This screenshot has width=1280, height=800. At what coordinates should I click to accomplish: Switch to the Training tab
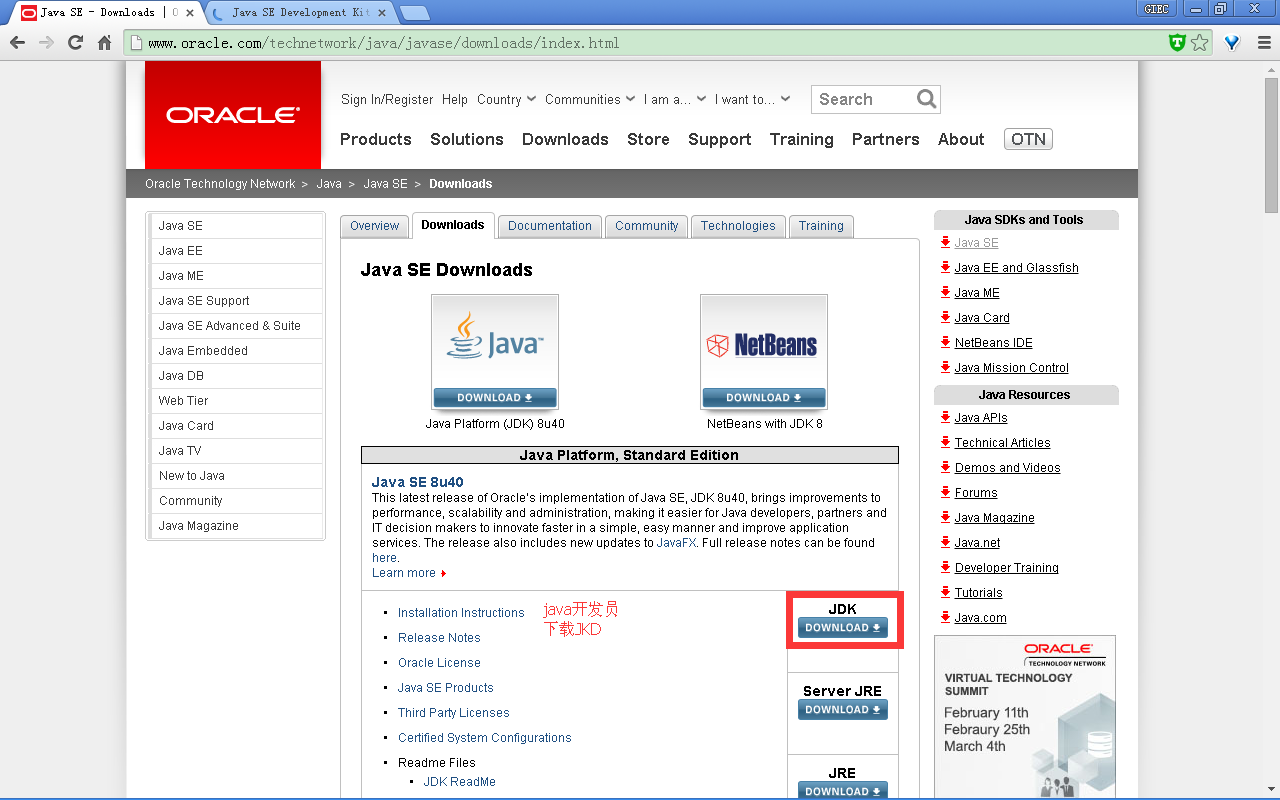821,226
